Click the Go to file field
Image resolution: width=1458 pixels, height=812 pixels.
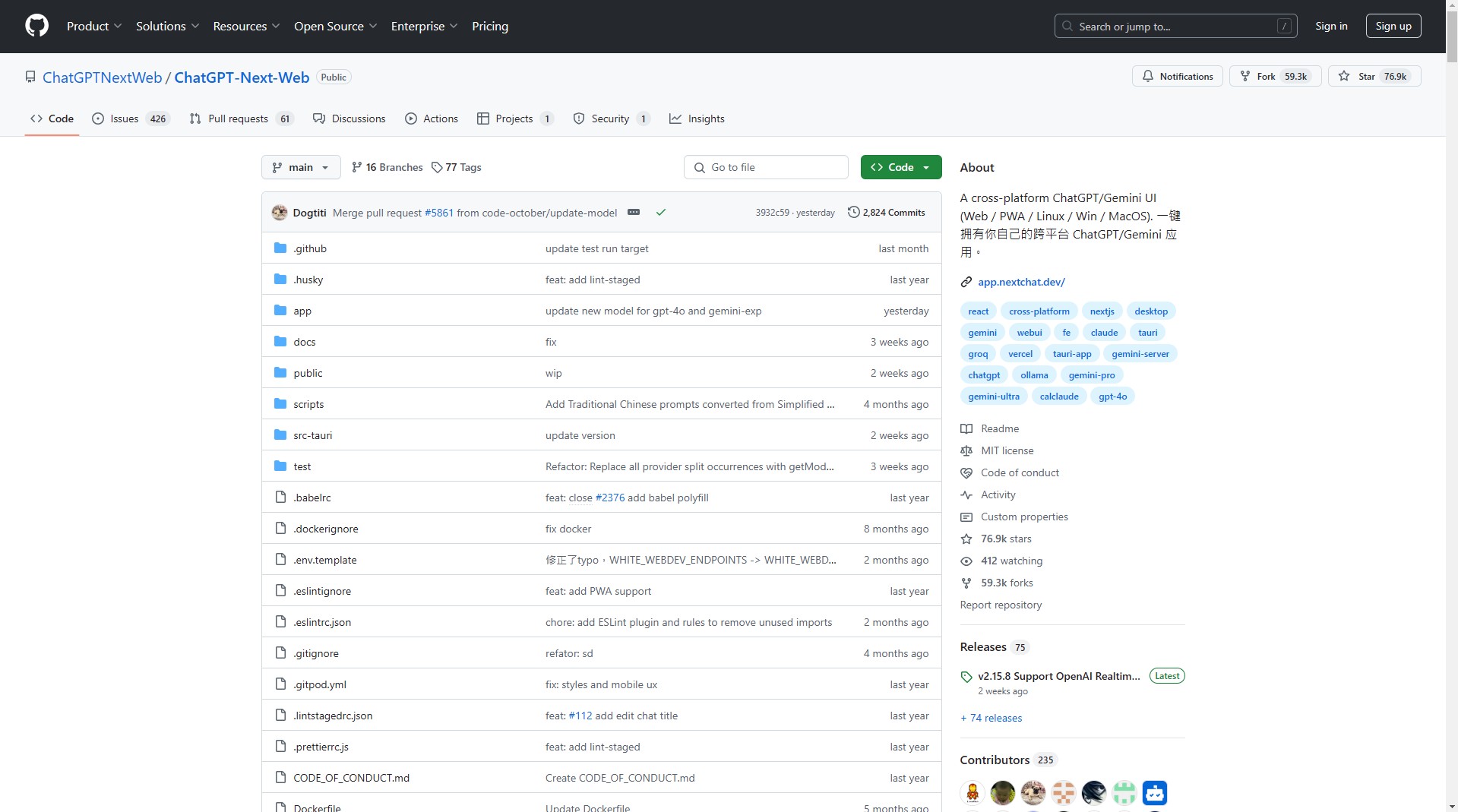tap(766, 167)
